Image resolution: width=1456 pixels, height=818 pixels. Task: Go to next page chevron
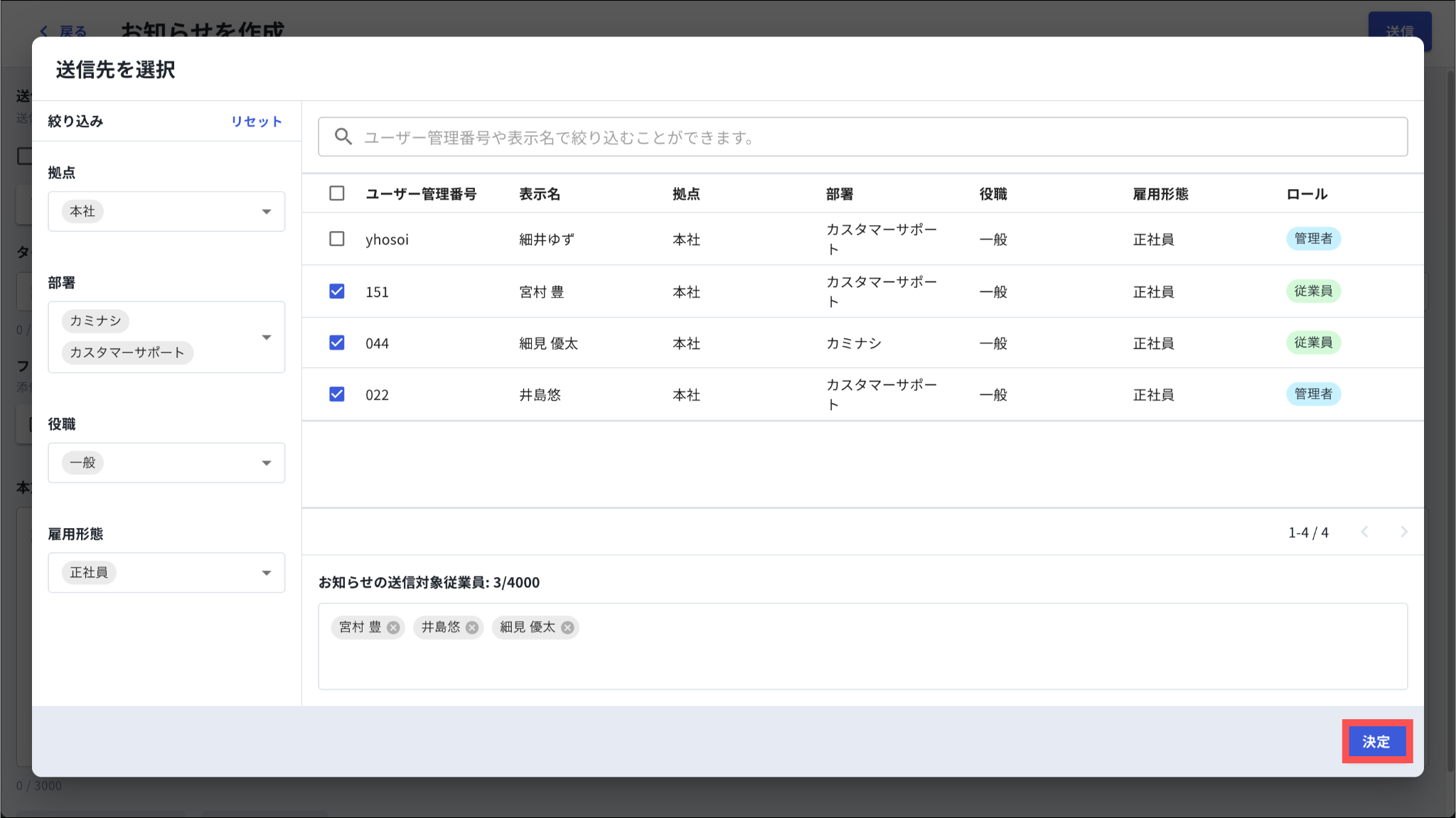point(1403,532)
